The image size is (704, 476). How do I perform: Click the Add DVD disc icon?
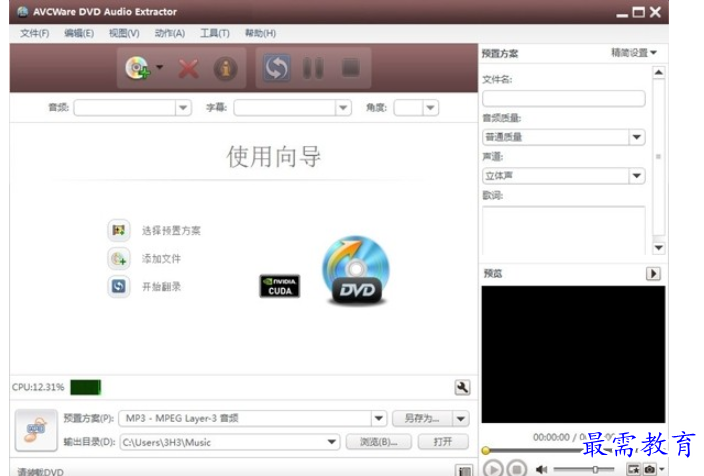coord(137,68)
